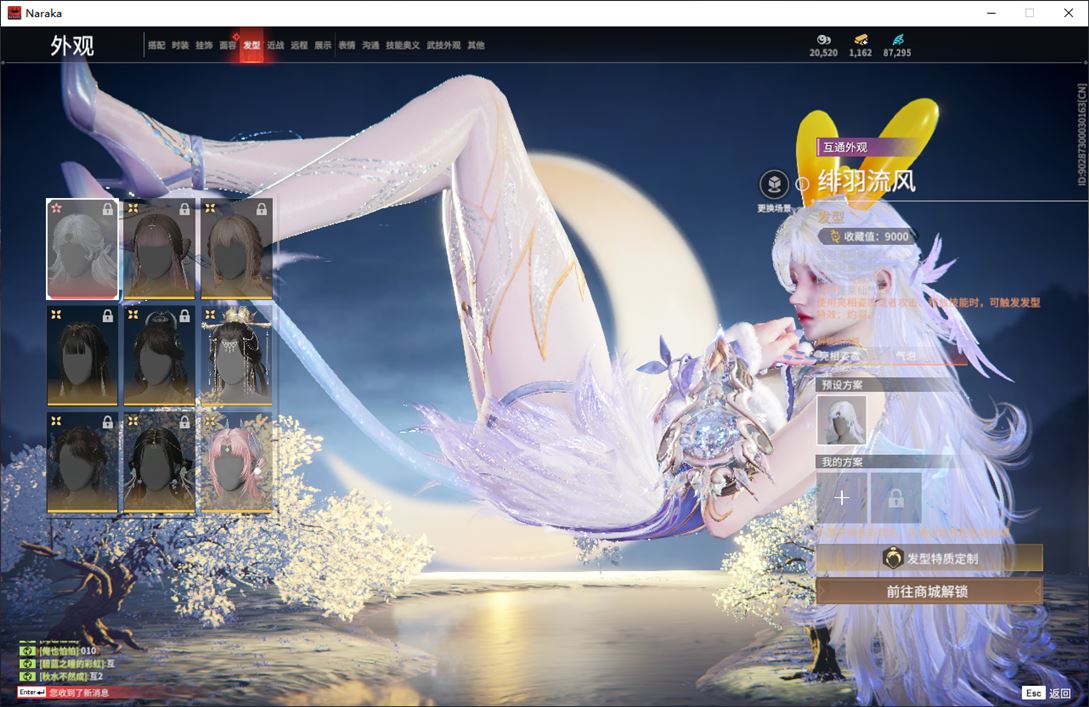Click the teal feather currency icon
The image size is (1089, 707).
point(897,40)
